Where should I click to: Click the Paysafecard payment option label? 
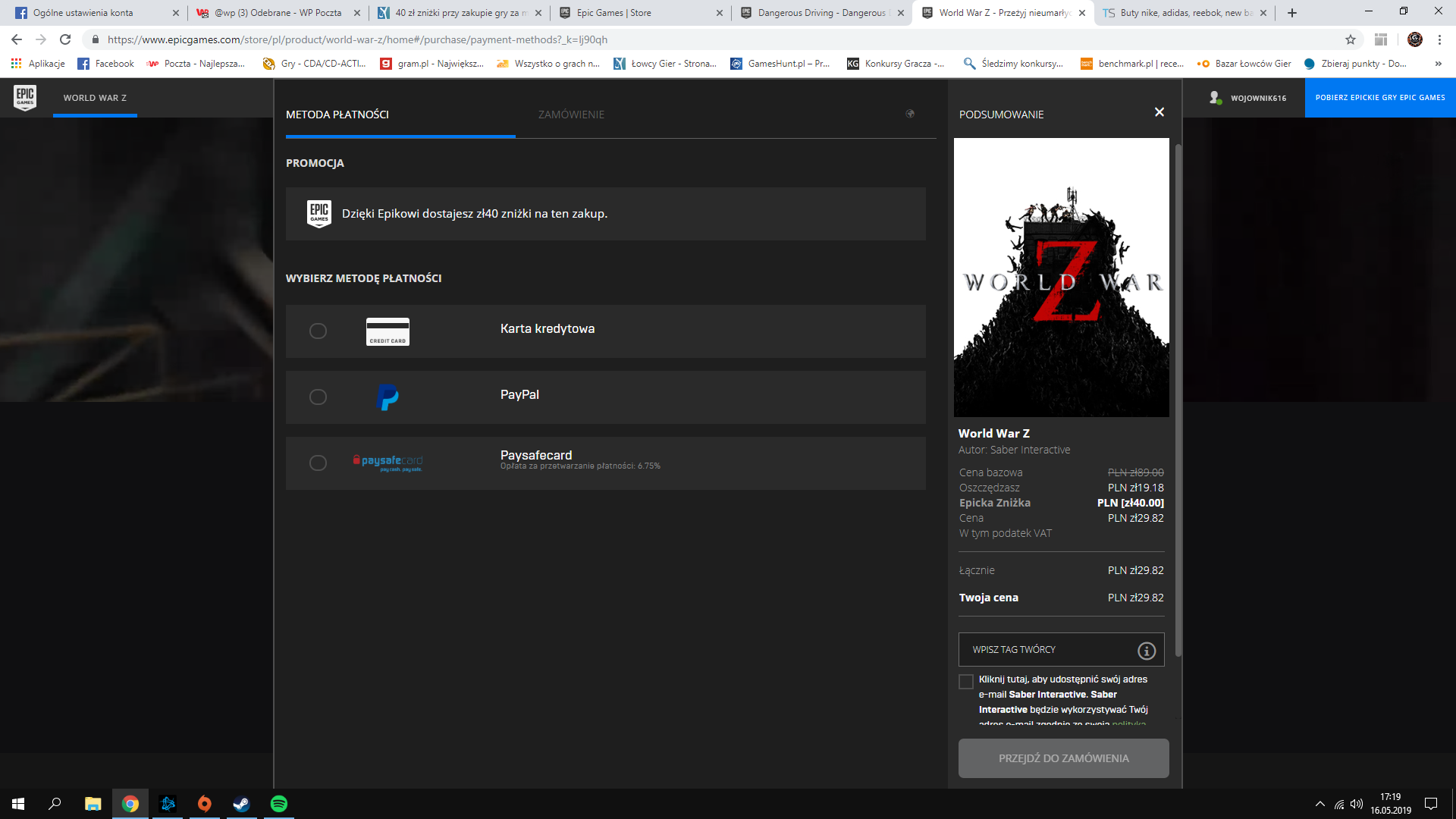(x=536, y=455)
